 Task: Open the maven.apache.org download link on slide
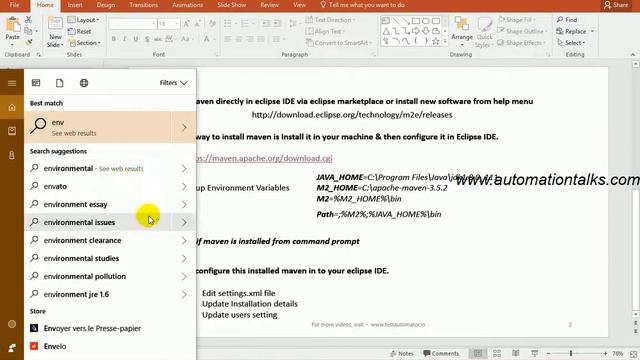pyautogui.click(x=264, y=158)
